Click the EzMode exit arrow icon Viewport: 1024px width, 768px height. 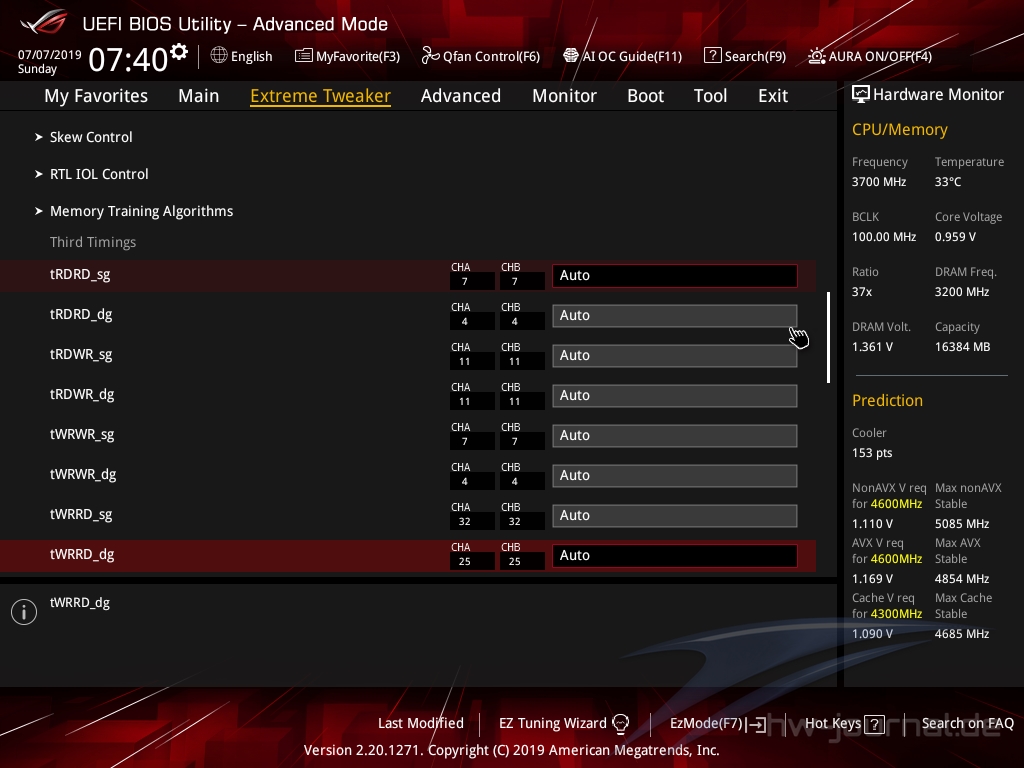click(757, 724)
